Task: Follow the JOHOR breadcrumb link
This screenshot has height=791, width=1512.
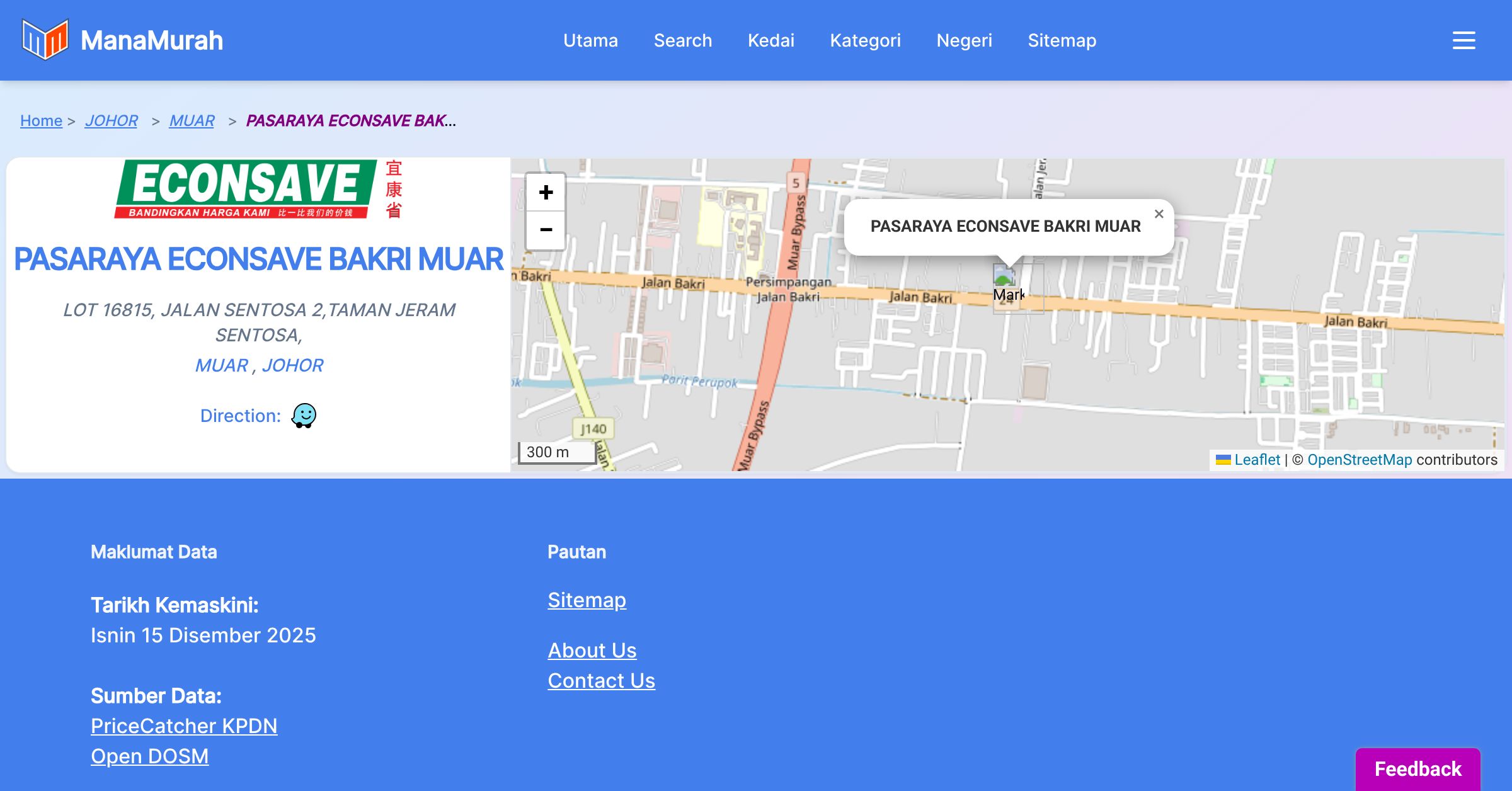Action: 111,120
